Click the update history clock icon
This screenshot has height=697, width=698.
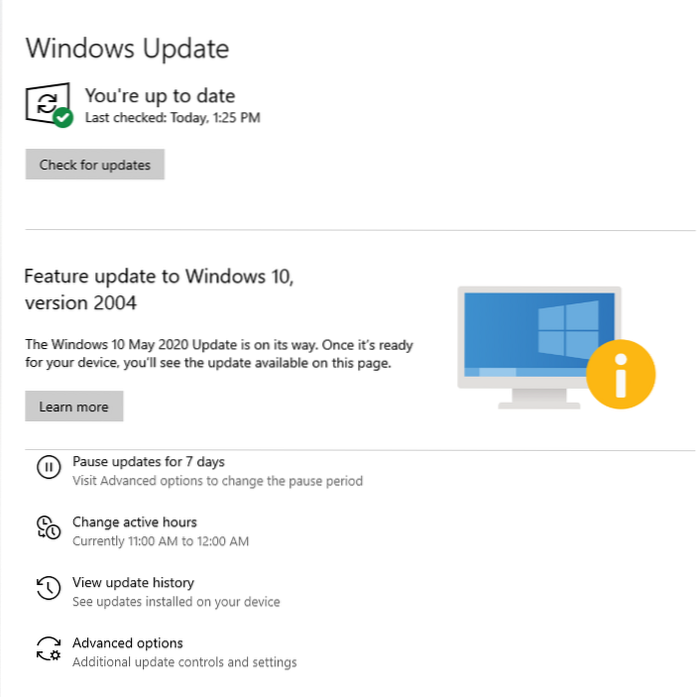pyautogui.click(x=49, y=588)
